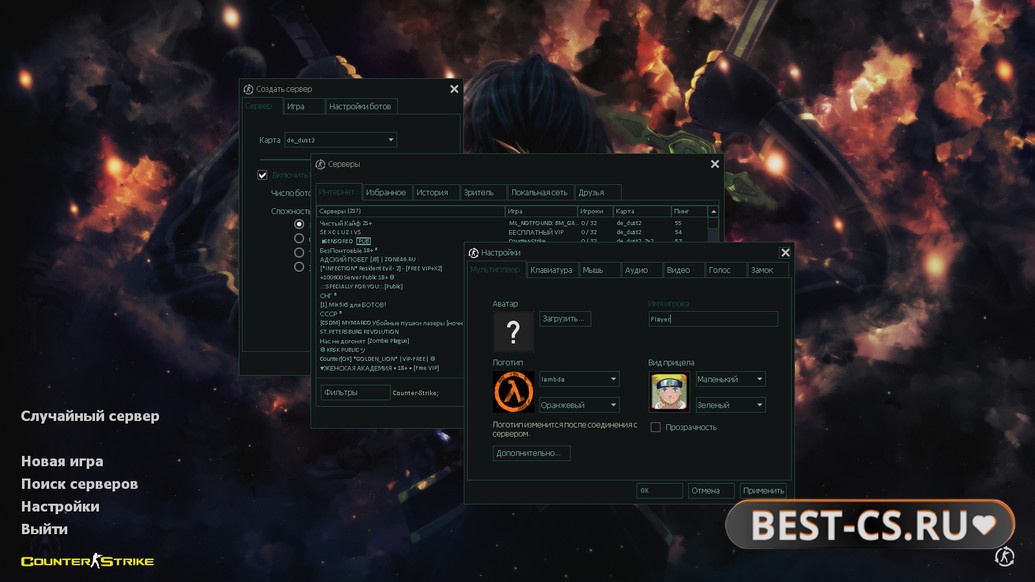Open Настройки from main menu
The height and width of the screenshot is (582, 1035).
pyautogui.click(x=60, y=506)
